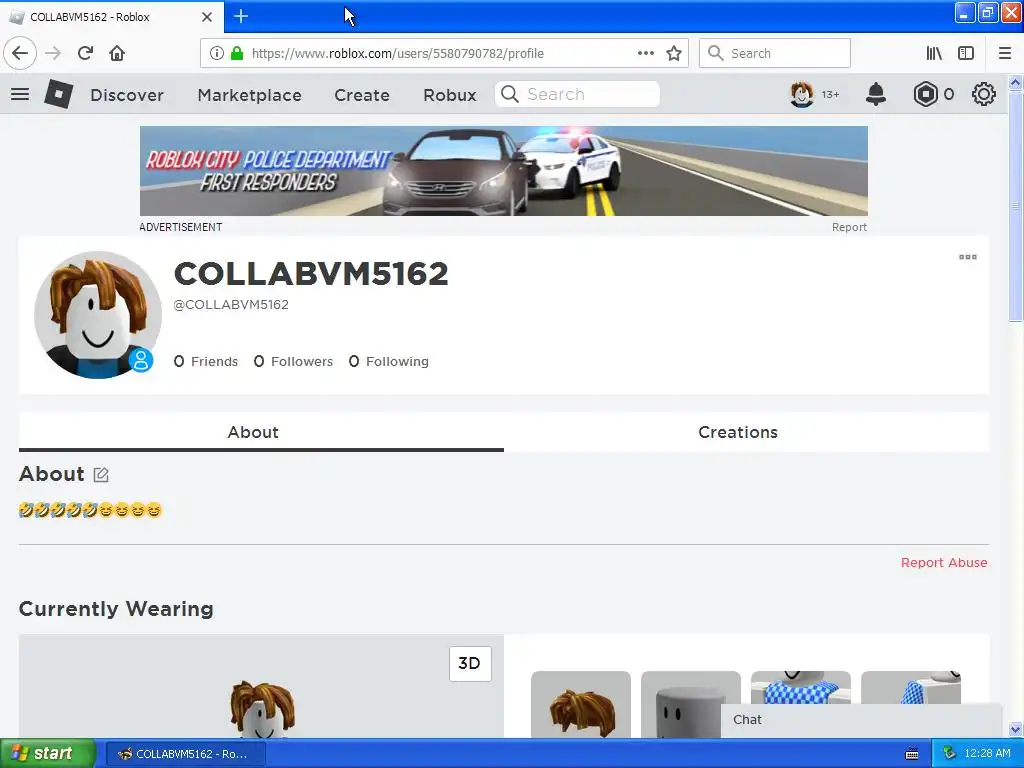
Task: Open the Firefox hamburger menu
Action: pyautogui.click(x=1005, y=53)
